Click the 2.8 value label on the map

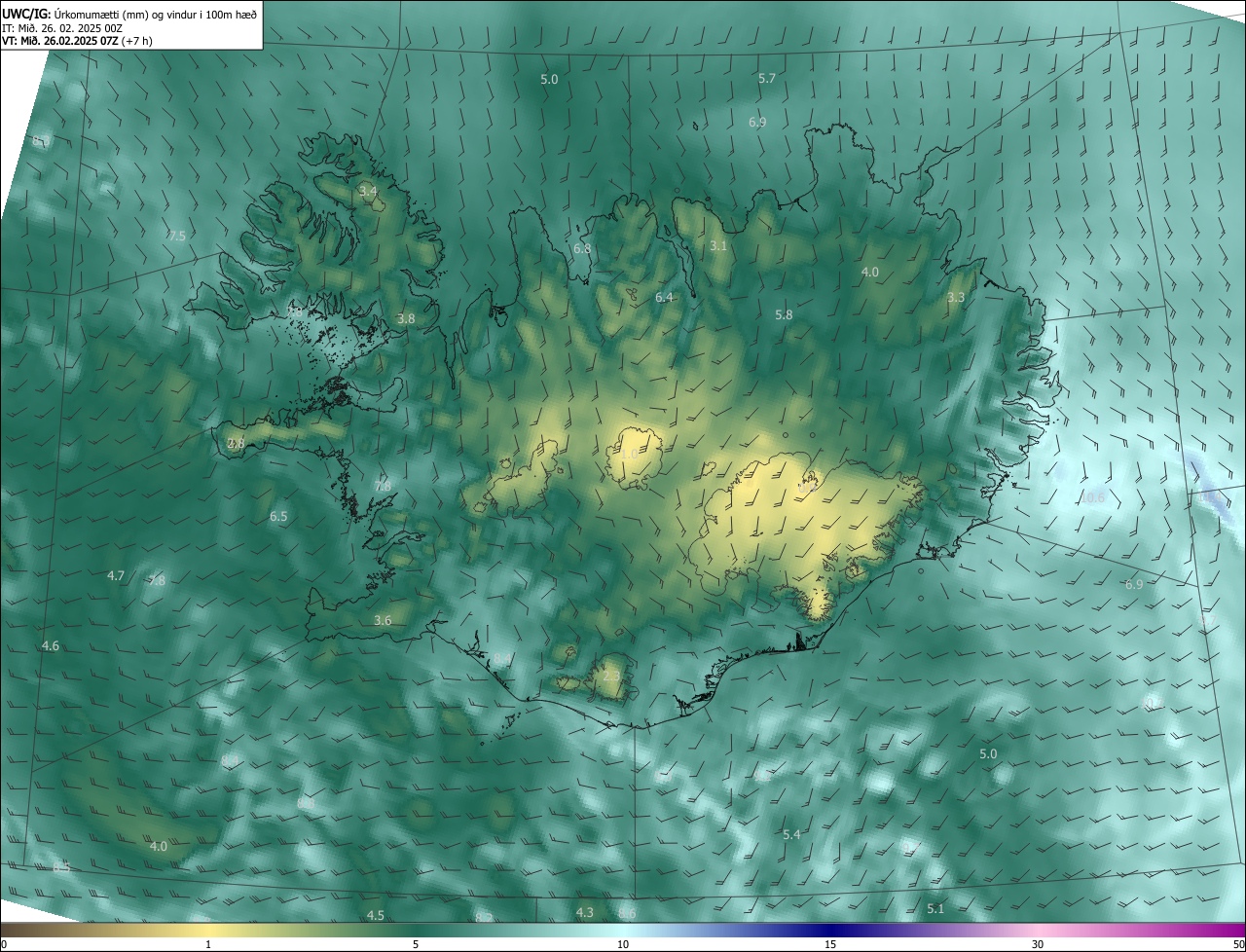(x=236, y=444)
